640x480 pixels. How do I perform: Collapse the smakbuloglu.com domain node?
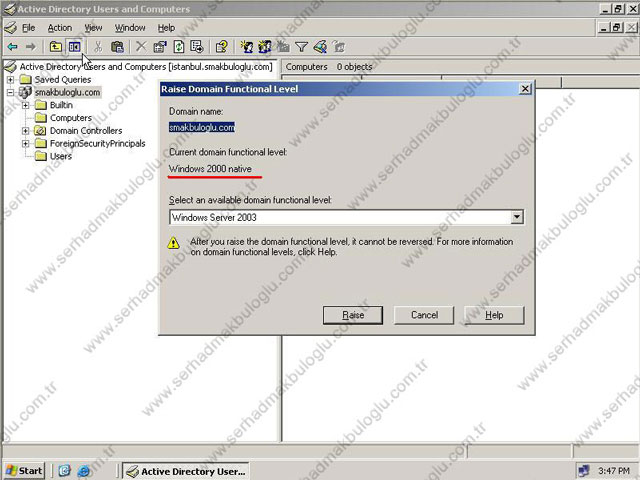click(10, 92)
